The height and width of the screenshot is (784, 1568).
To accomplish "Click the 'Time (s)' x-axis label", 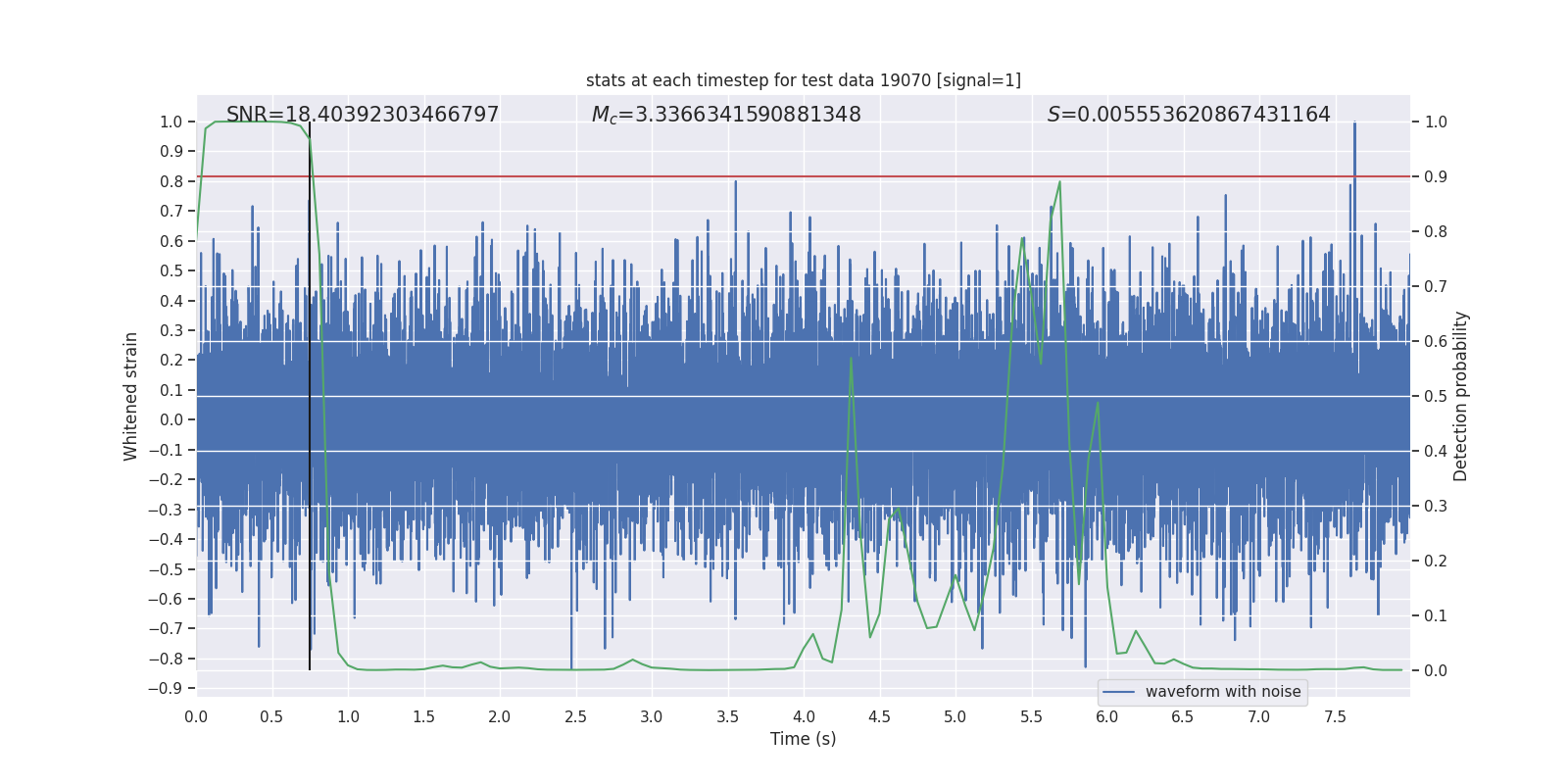I will pyautogui.click(x=803, y=739).
